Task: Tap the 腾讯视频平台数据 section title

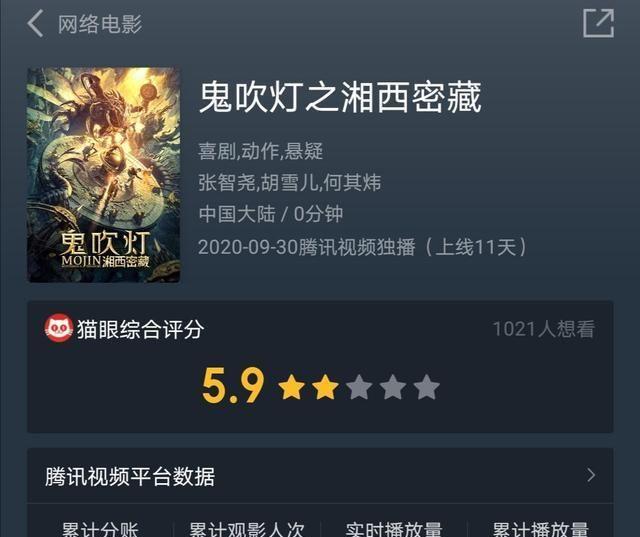Action: click(130, 476)
